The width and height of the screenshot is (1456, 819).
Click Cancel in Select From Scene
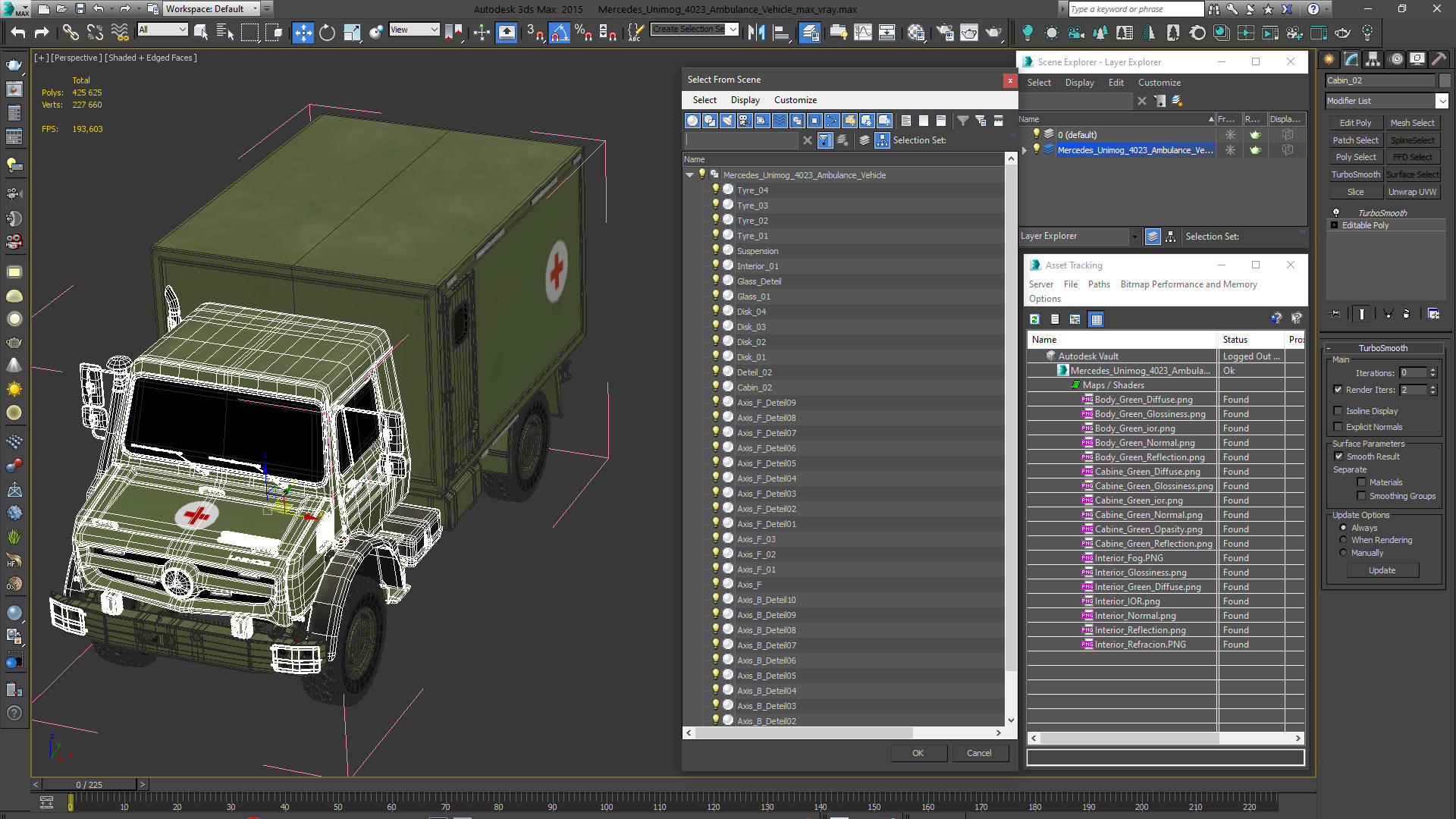point(979,753)
